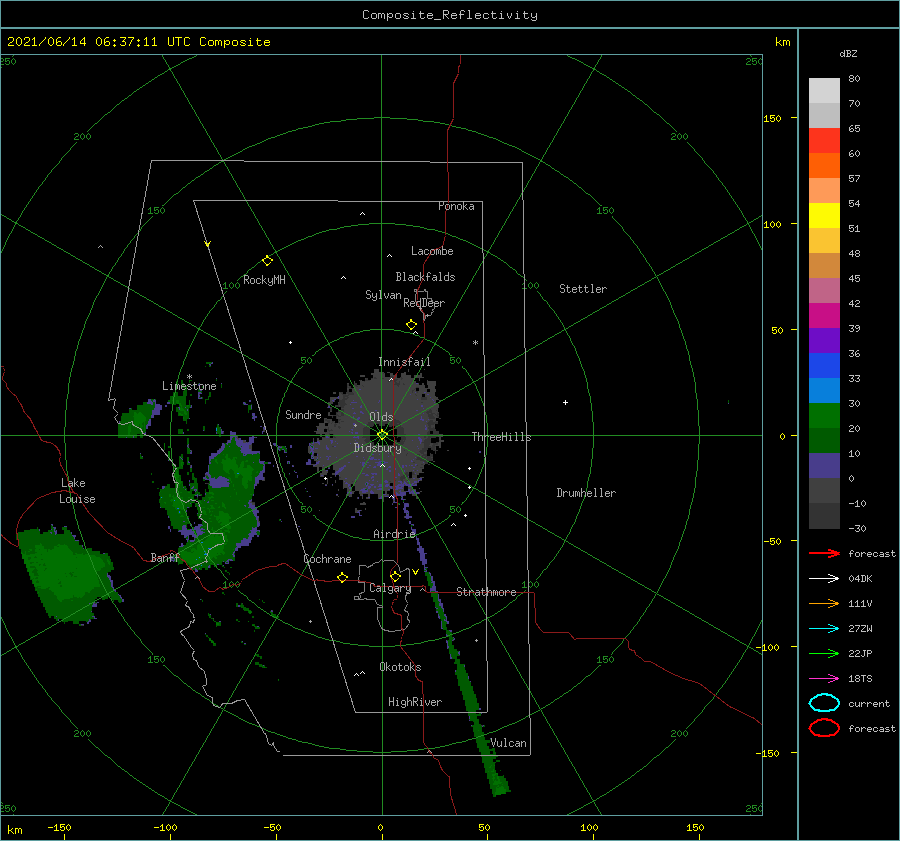Click the Calgary city label
This screenshot has height=841, width=900.
(390, 588)
